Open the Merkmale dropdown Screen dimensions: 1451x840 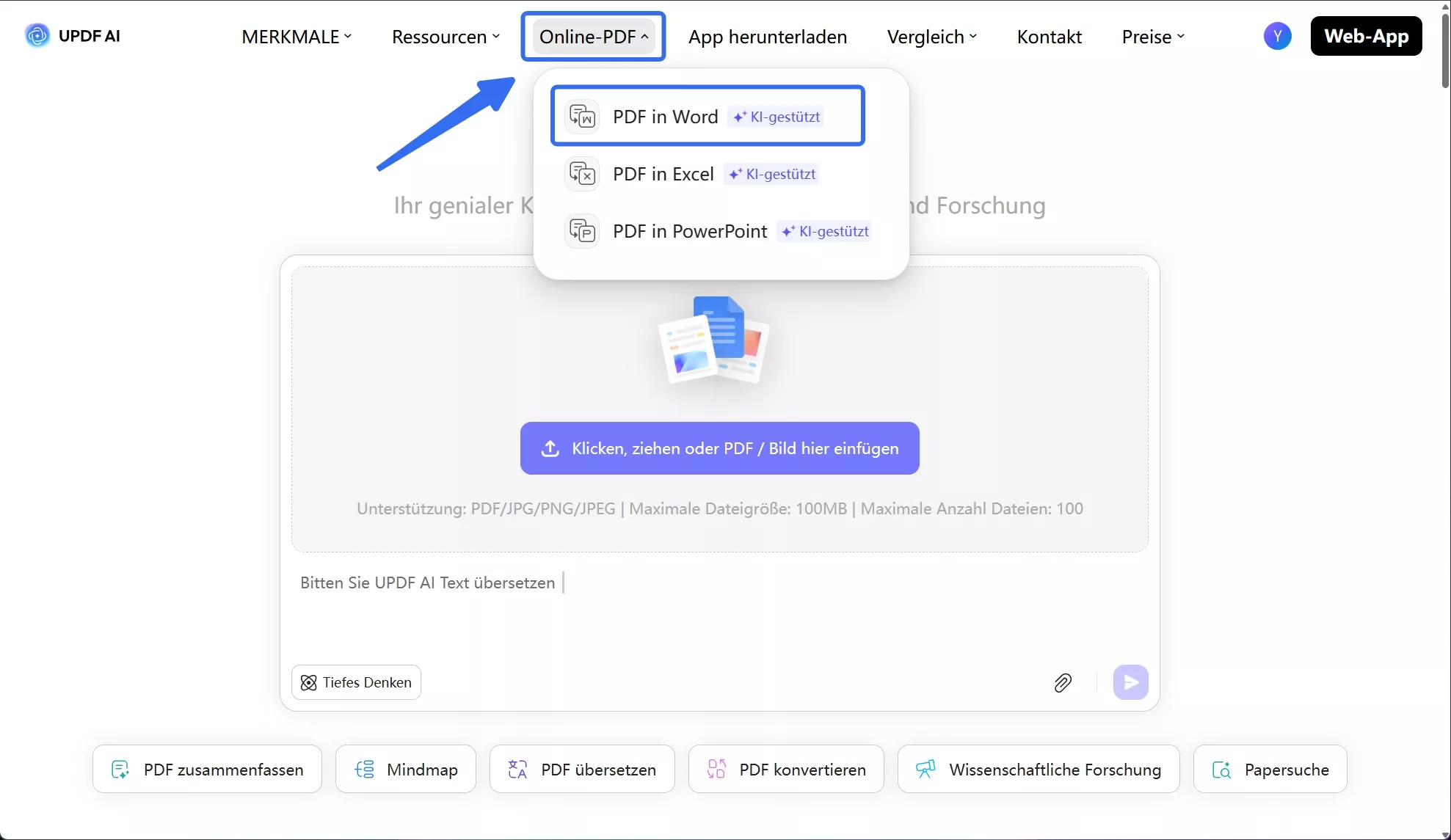(x=297, y=36)
